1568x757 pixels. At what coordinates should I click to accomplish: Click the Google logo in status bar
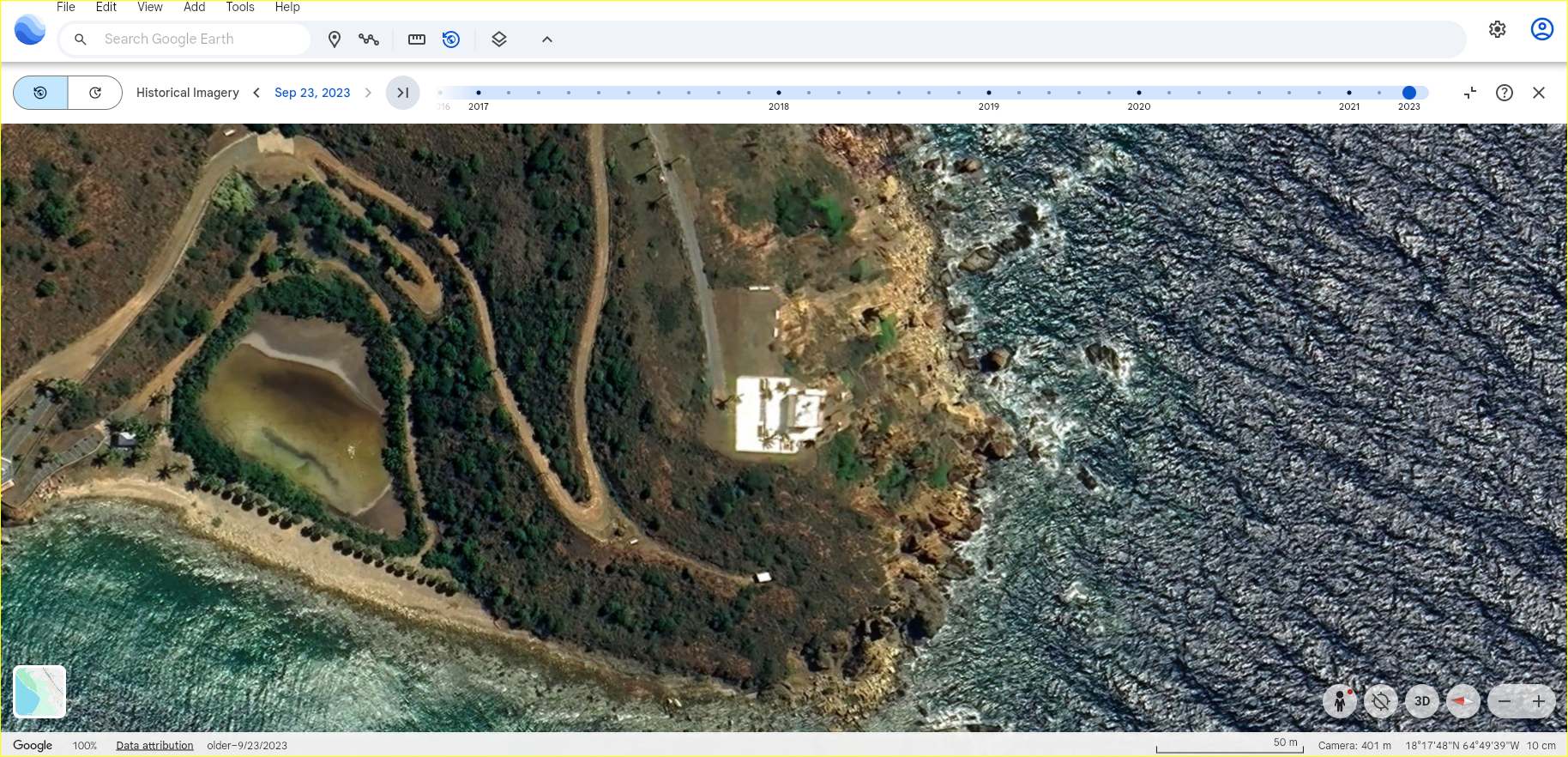(x=33, y=745)
